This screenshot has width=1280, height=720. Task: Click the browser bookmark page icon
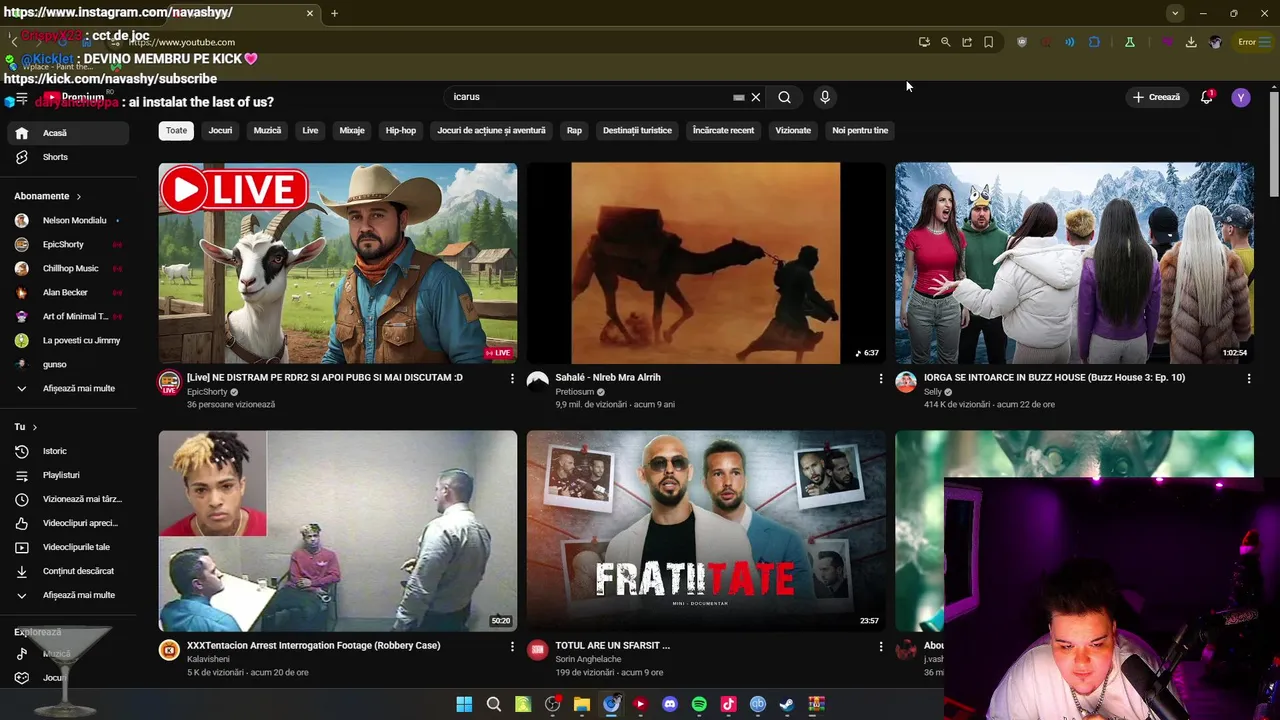pyautogui.click(x=988, y=42)
